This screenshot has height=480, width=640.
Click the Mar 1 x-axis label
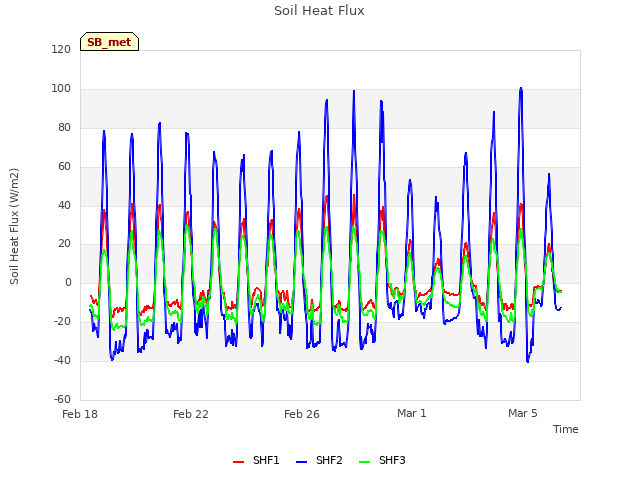(411, 413)
